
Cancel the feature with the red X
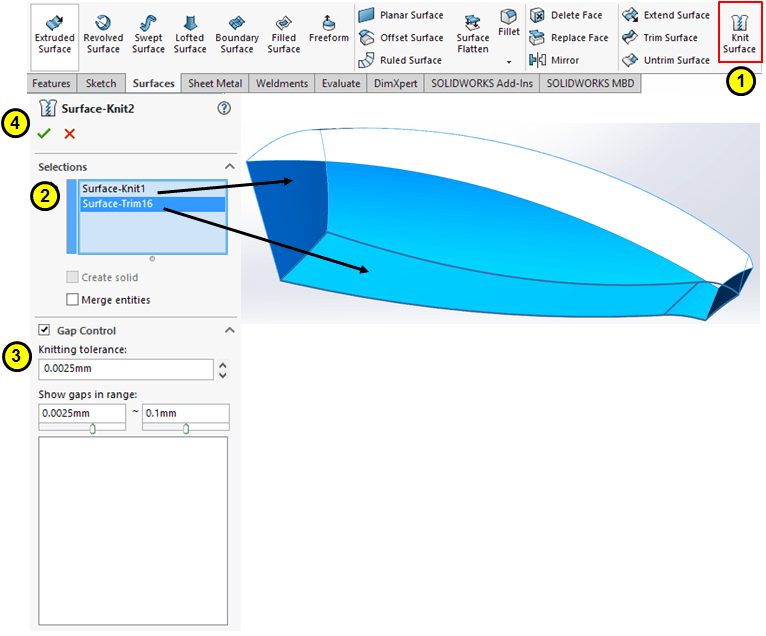click(69, 134)
